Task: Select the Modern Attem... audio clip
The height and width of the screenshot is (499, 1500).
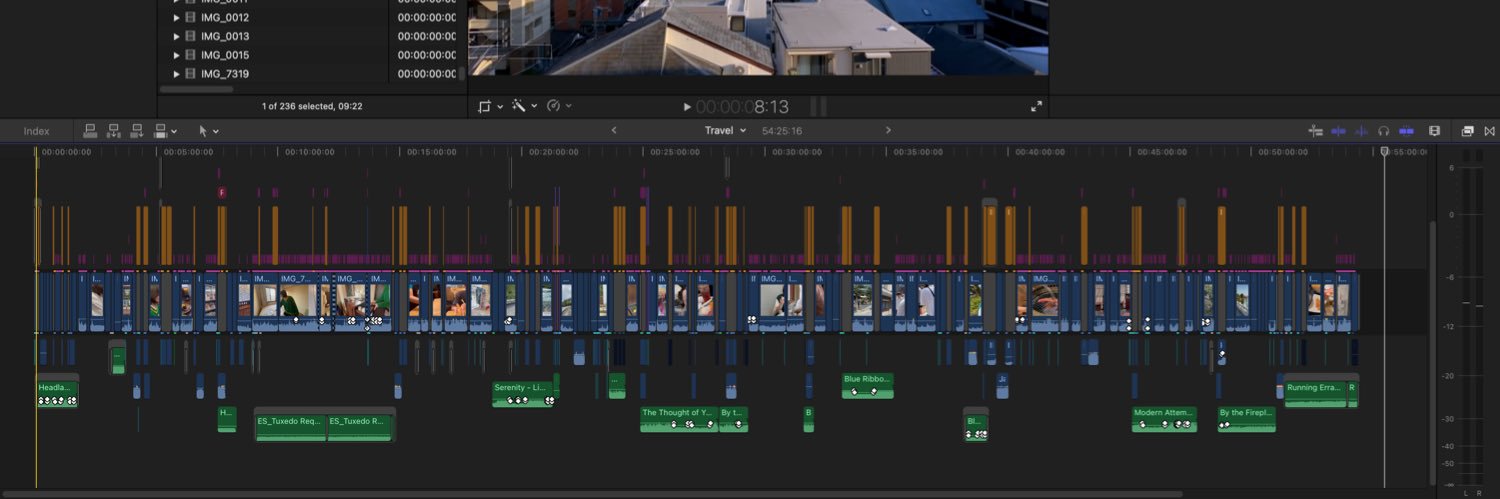Action: (x=1164, y=418)
